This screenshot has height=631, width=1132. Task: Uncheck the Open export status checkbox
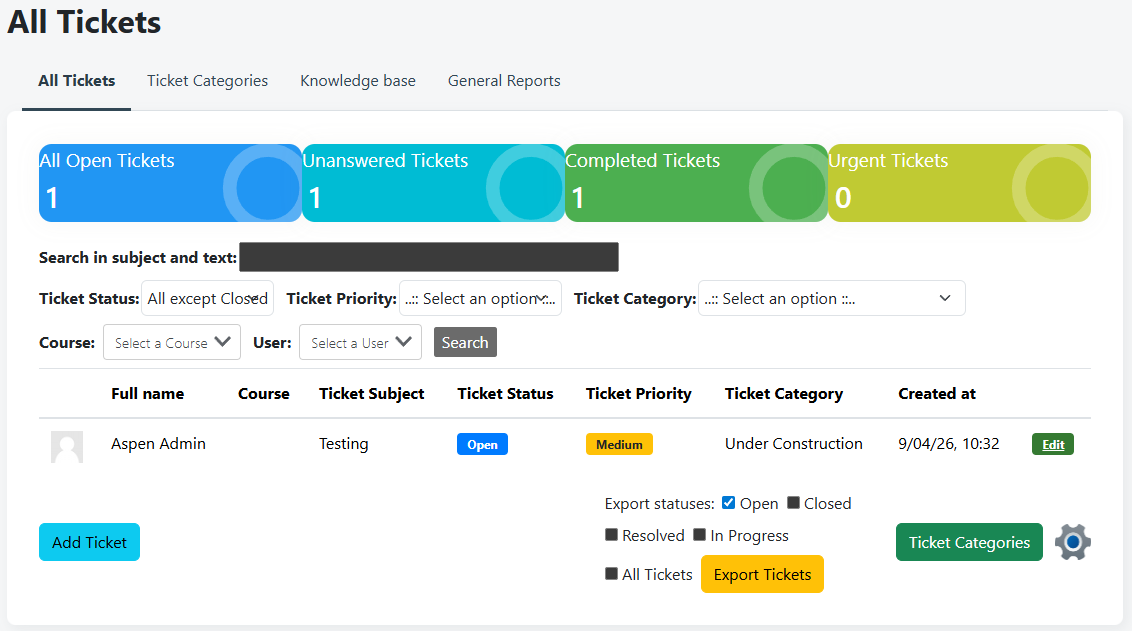[x=729, y=503]
